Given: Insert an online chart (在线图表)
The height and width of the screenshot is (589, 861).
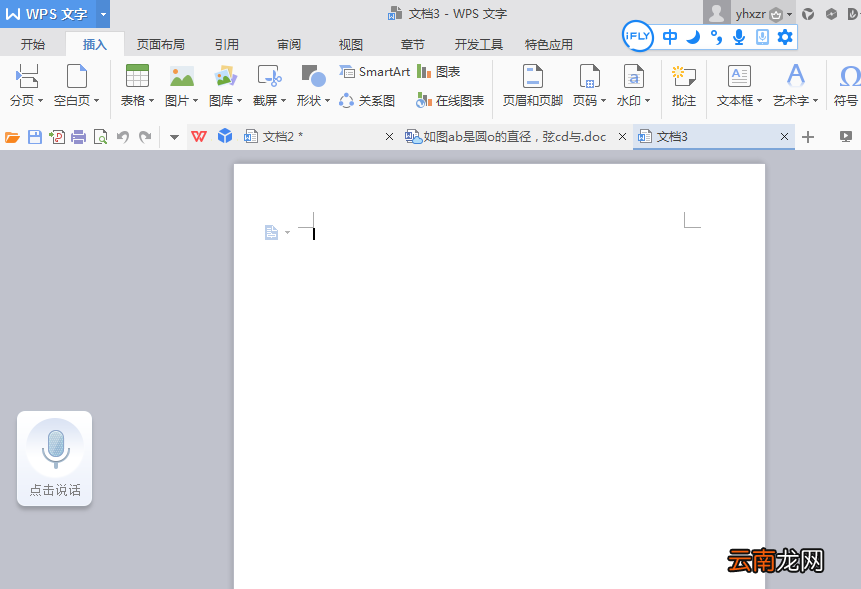Looking at the screenshot, I should click(x=450, y=100).
